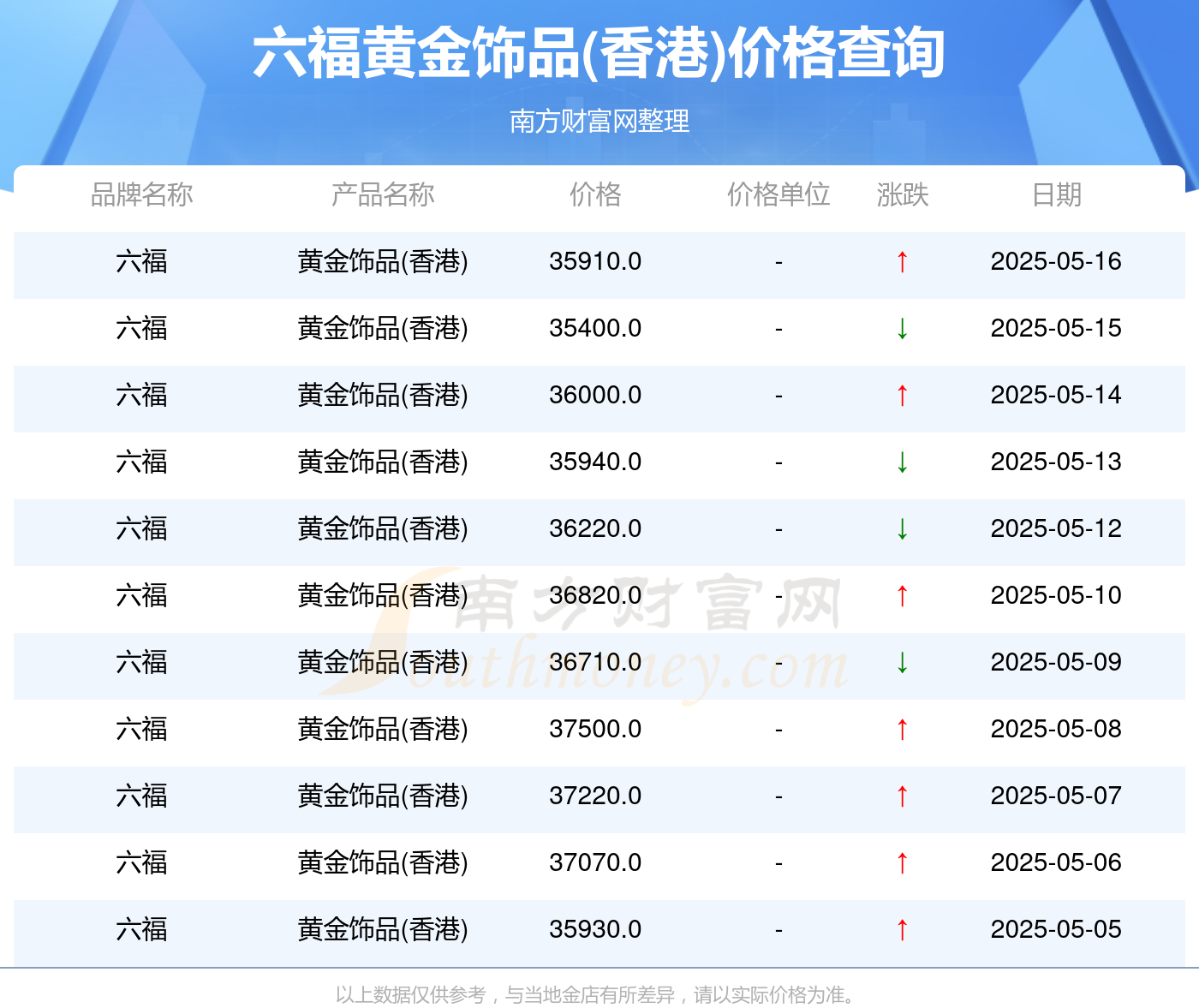Select price 37070.0
Image resolution: width=1199 pixels, height=1008 pixels.
[x=595, y=862]
